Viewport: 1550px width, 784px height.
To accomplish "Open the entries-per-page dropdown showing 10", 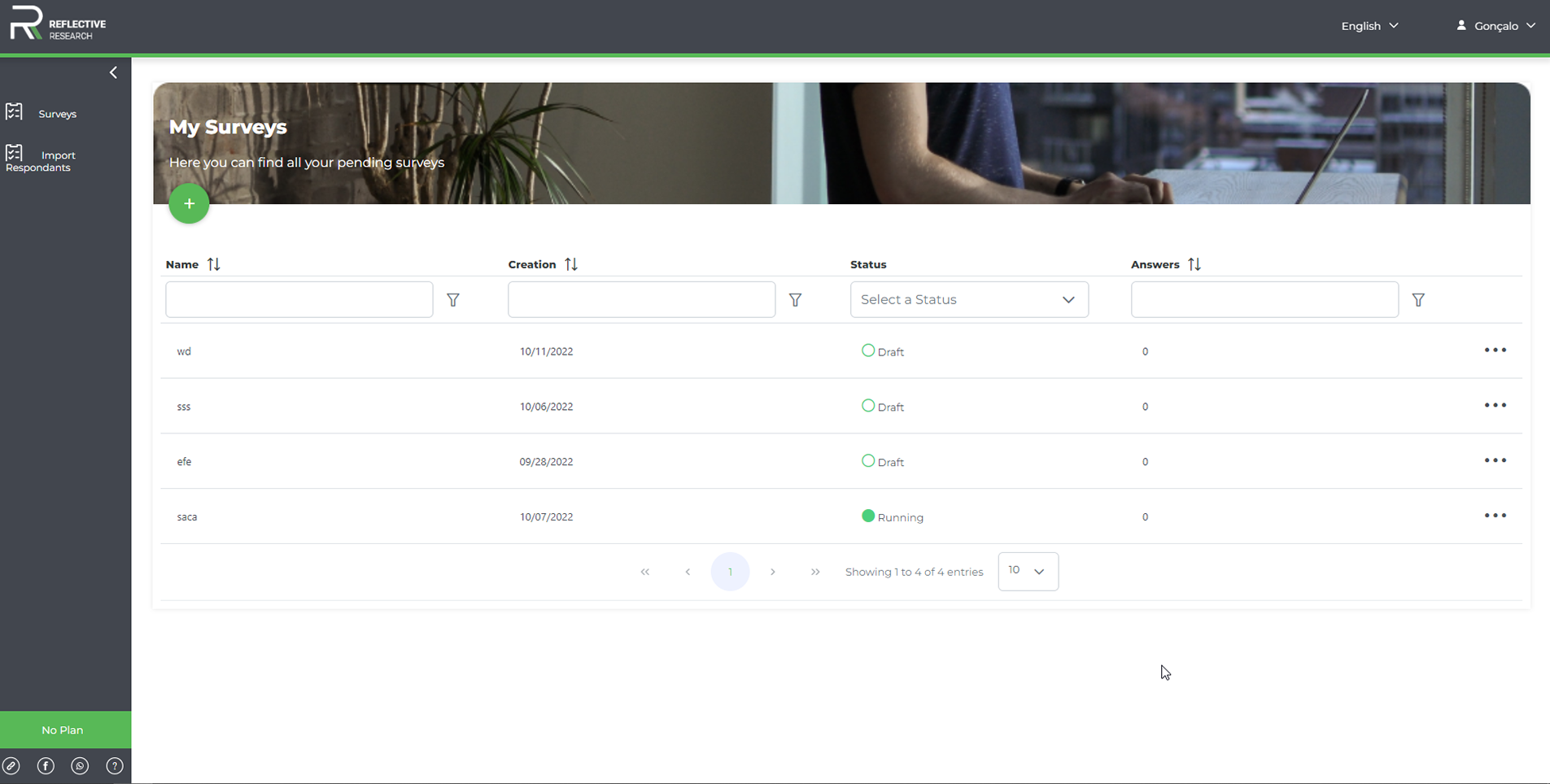I will point(1027,571).
